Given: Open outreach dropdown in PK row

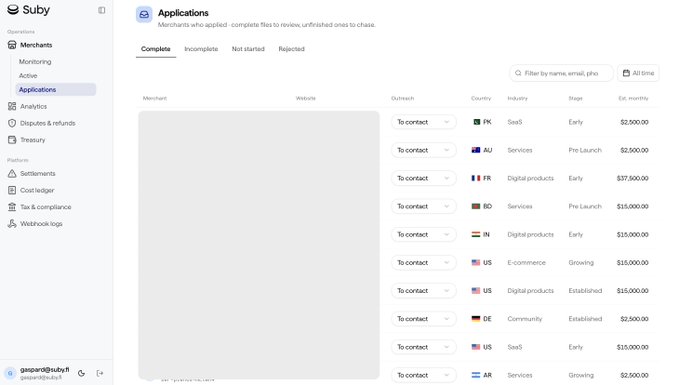Looking at the screenshot, I should click(x=424, y=122).
